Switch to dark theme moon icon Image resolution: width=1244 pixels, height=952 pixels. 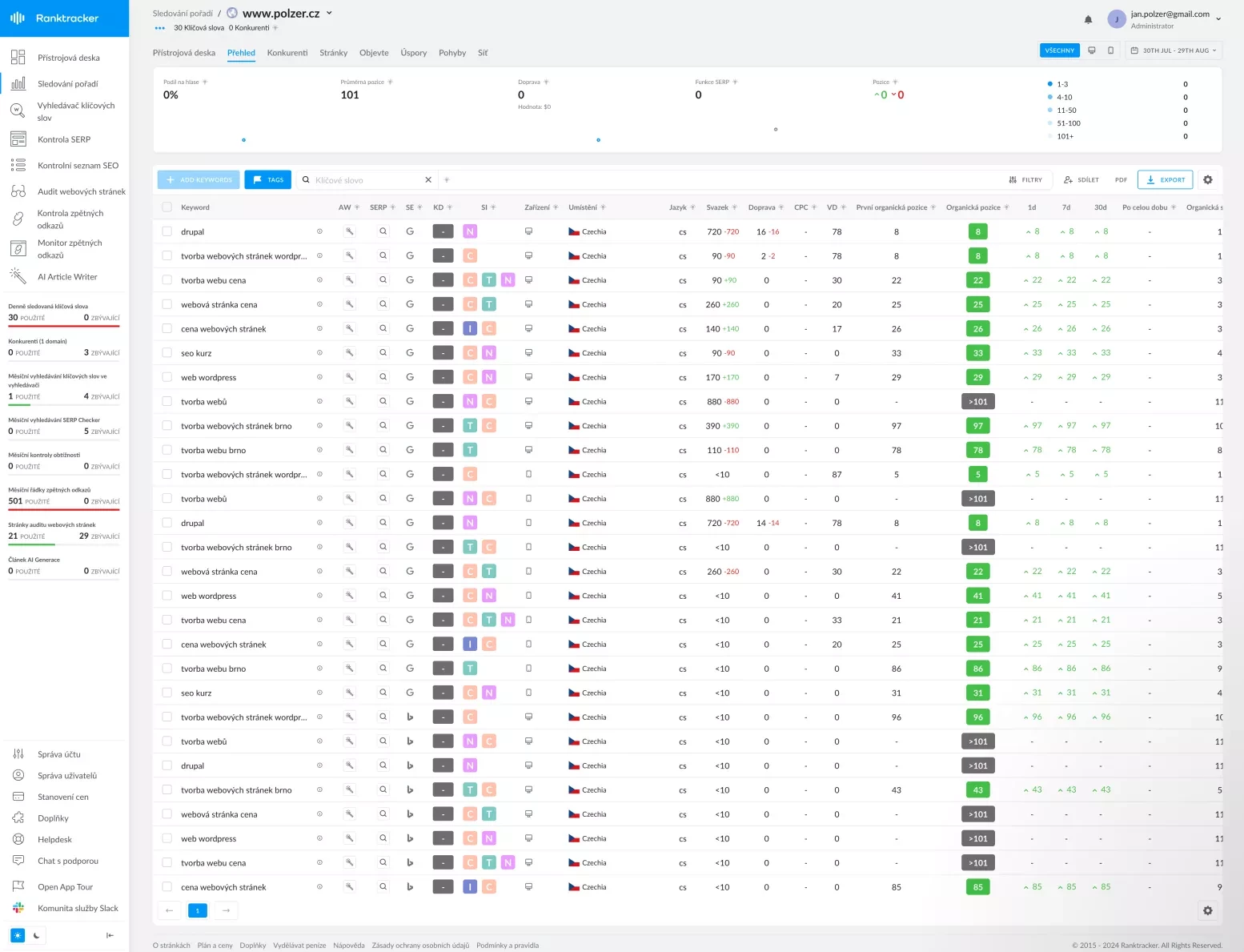click(x=36, y=935)
